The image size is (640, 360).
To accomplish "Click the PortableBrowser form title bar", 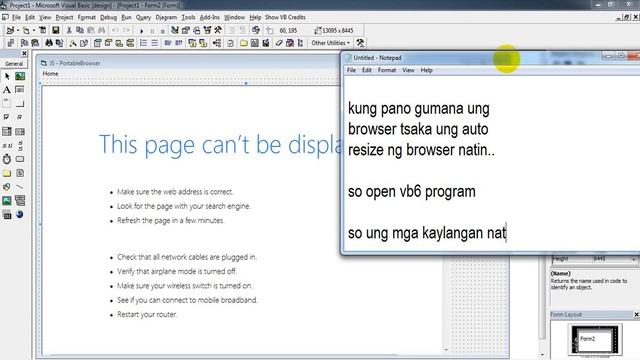I will tap(190, 63).
